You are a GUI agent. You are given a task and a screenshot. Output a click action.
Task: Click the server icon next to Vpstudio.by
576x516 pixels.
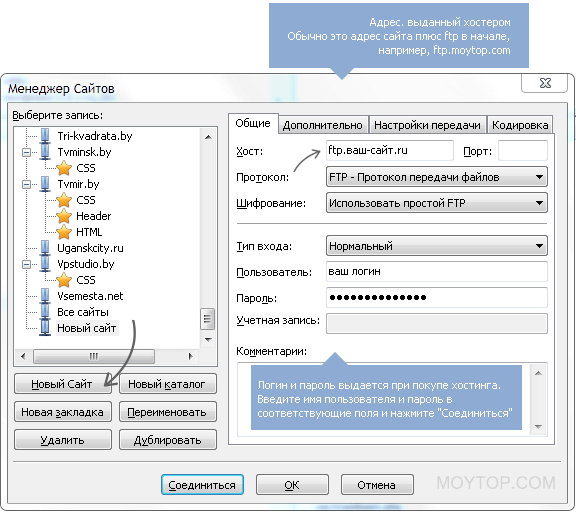pyautogui.click(x=45, y=264)
